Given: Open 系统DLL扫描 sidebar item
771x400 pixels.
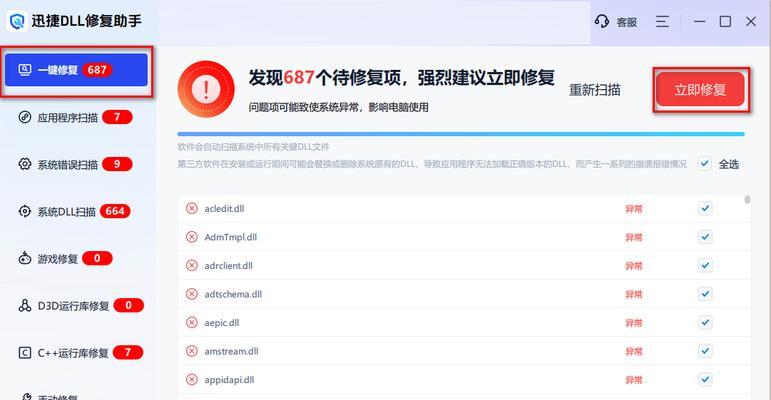Looking at the screenshot, I should coord(75,211).
